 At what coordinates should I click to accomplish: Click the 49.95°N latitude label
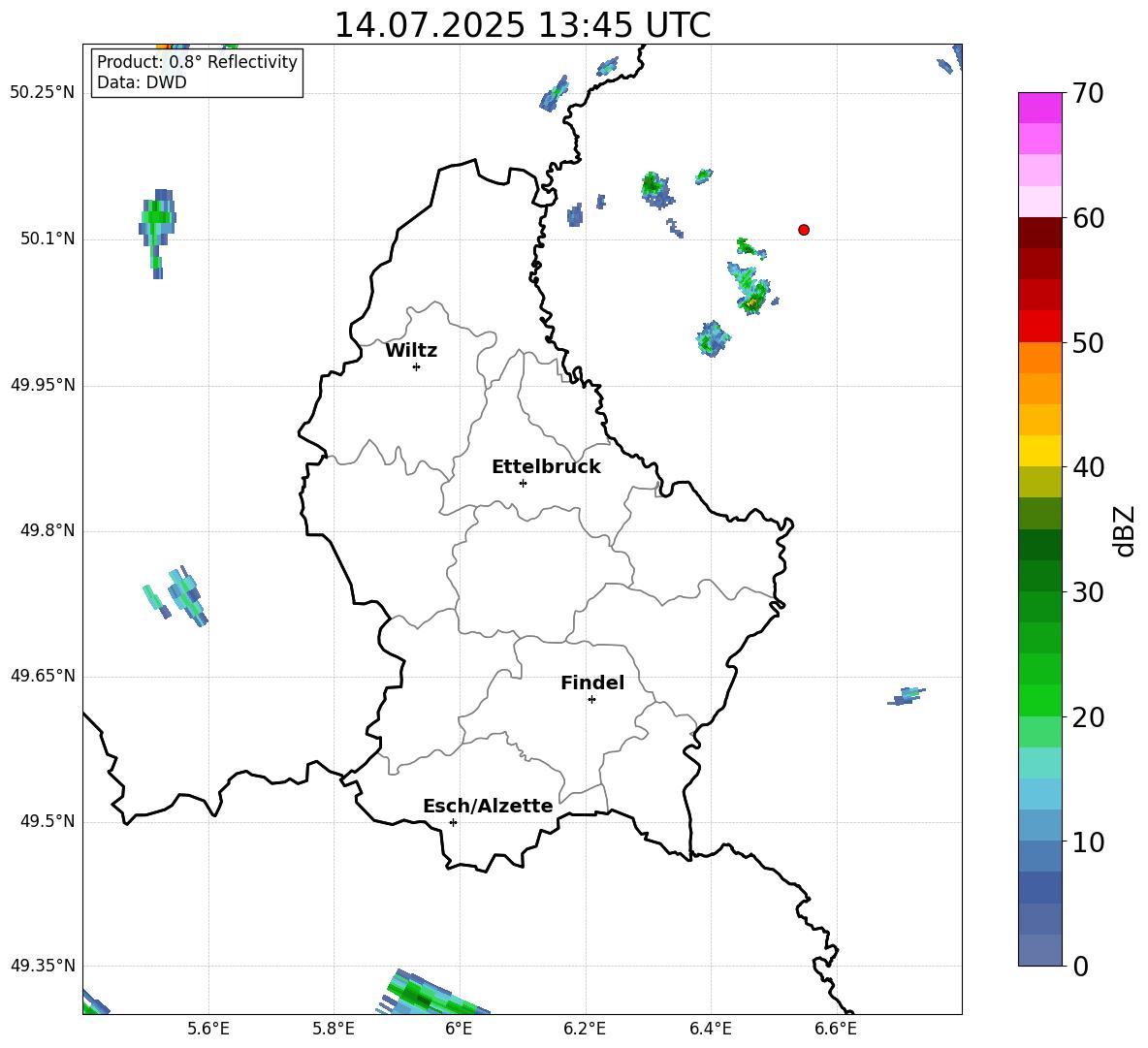pyautogui.click(x=42, y=384)
